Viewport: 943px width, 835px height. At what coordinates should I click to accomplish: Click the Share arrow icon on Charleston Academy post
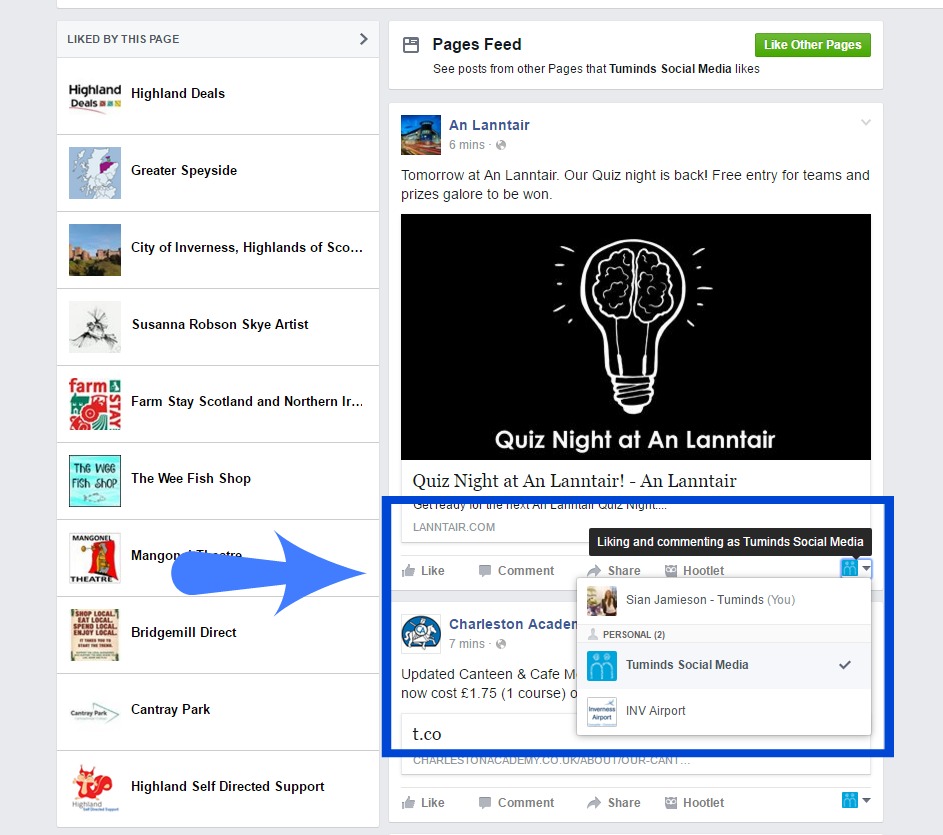pyautogui.click(x=594, y=803)
